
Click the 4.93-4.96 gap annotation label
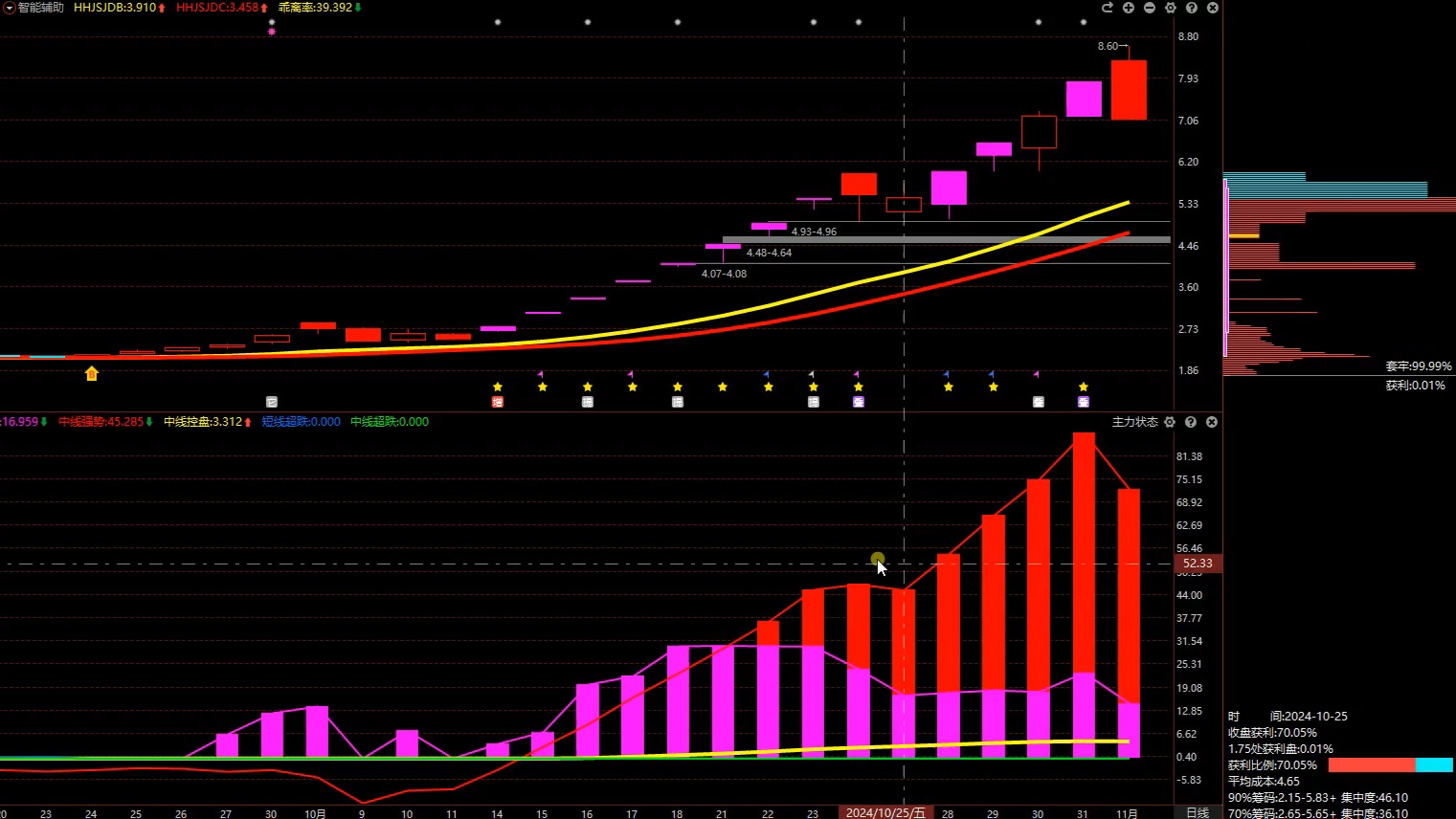(x=814, y=232)
